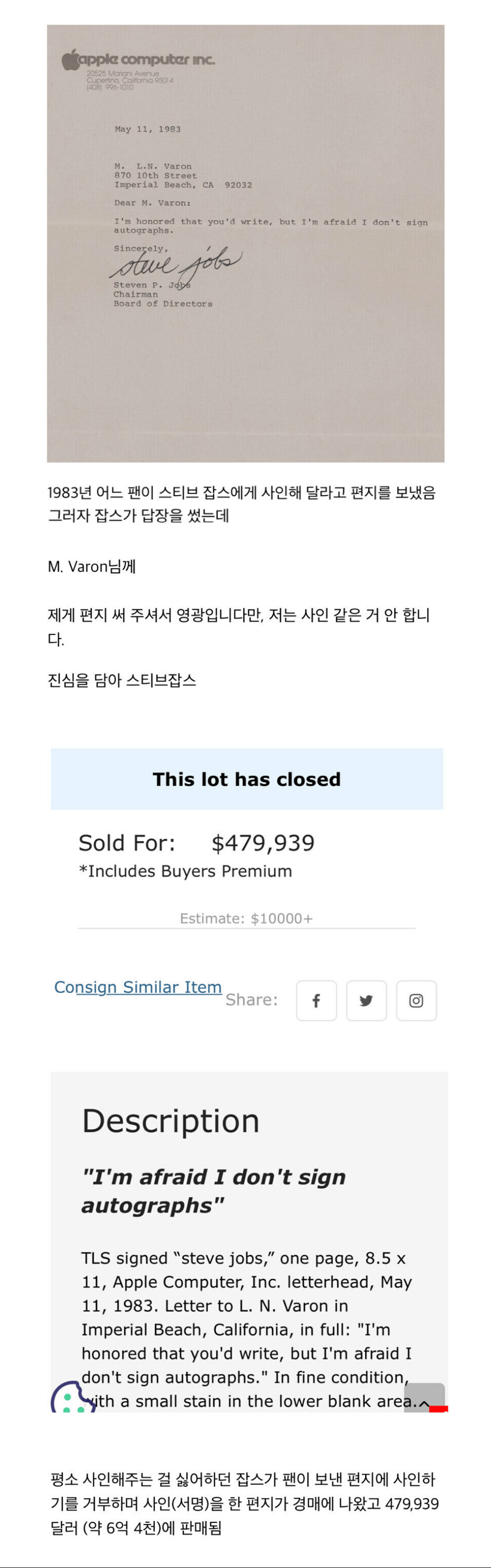Share the lot on Twitter
The height and width of the screenshot is (1568, 491).
(366, 1000)
